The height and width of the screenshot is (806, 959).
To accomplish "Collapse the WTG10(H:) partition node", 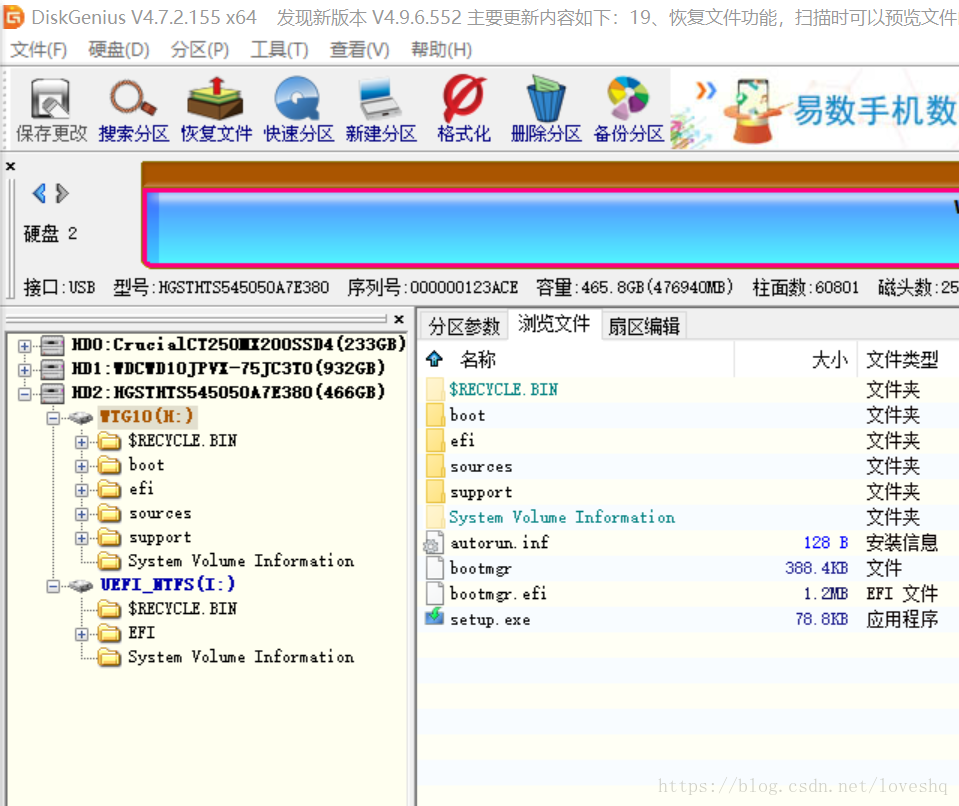I will tap(53, 418).
